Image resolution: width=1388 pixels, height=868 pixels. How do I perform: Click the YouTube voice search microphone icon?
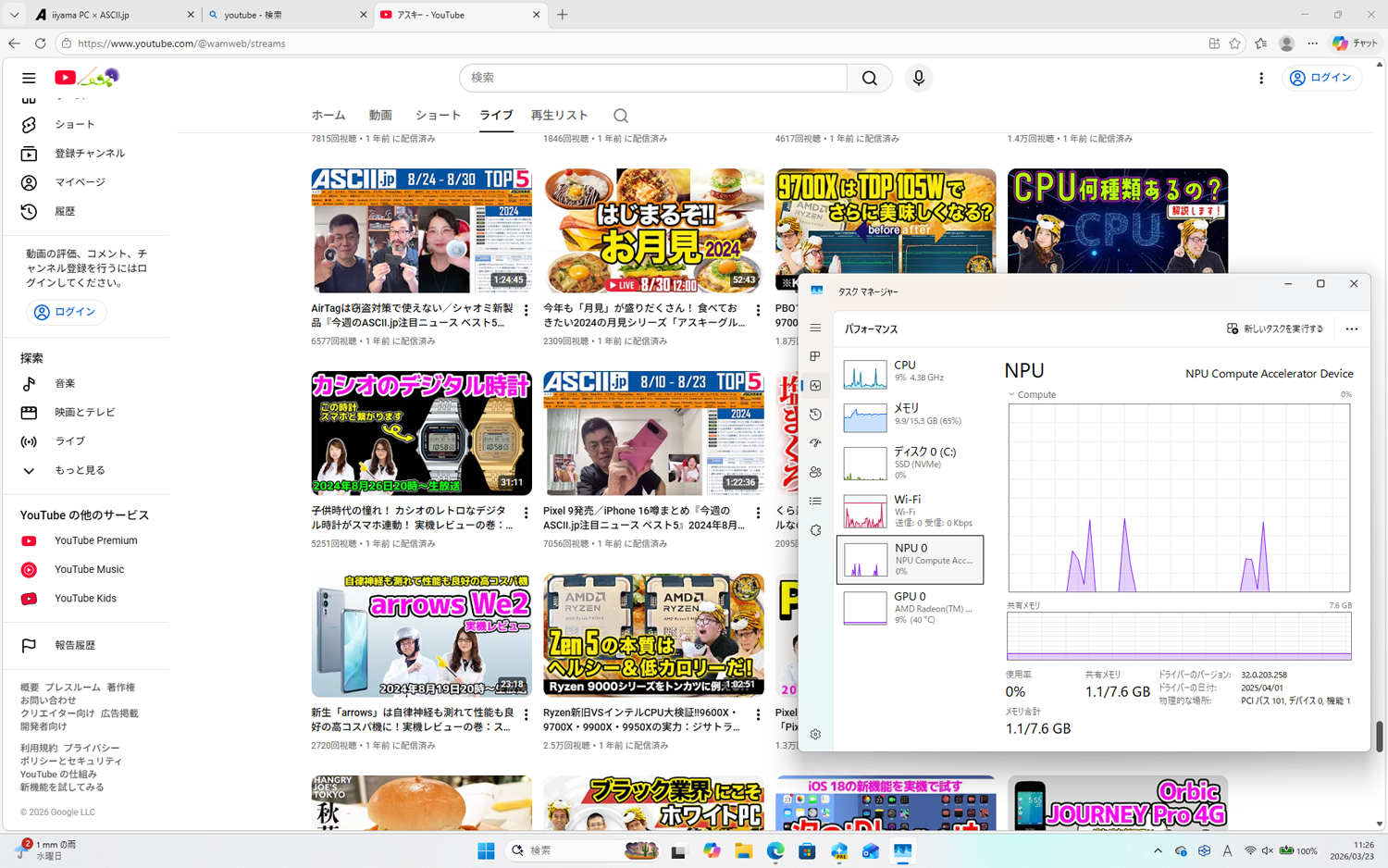point(918,78)
